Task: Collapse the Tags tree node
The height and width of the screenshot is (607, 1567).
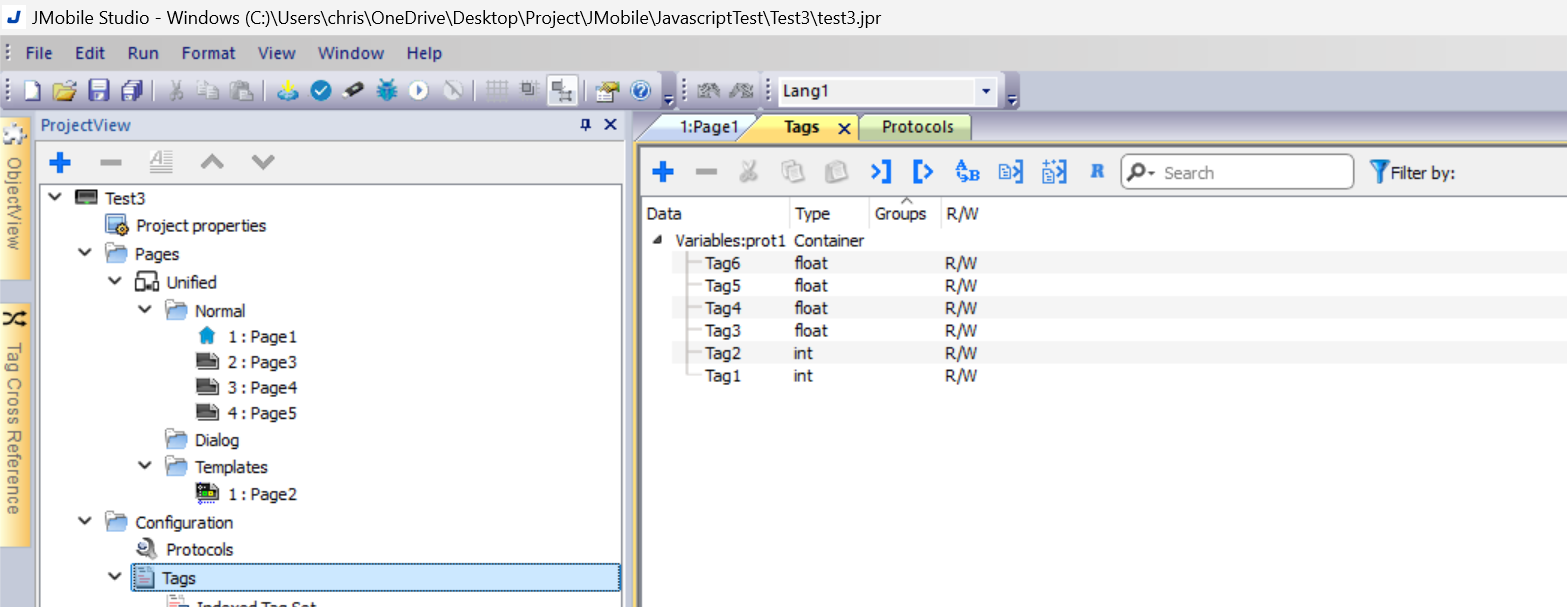Action: point(115,577)
